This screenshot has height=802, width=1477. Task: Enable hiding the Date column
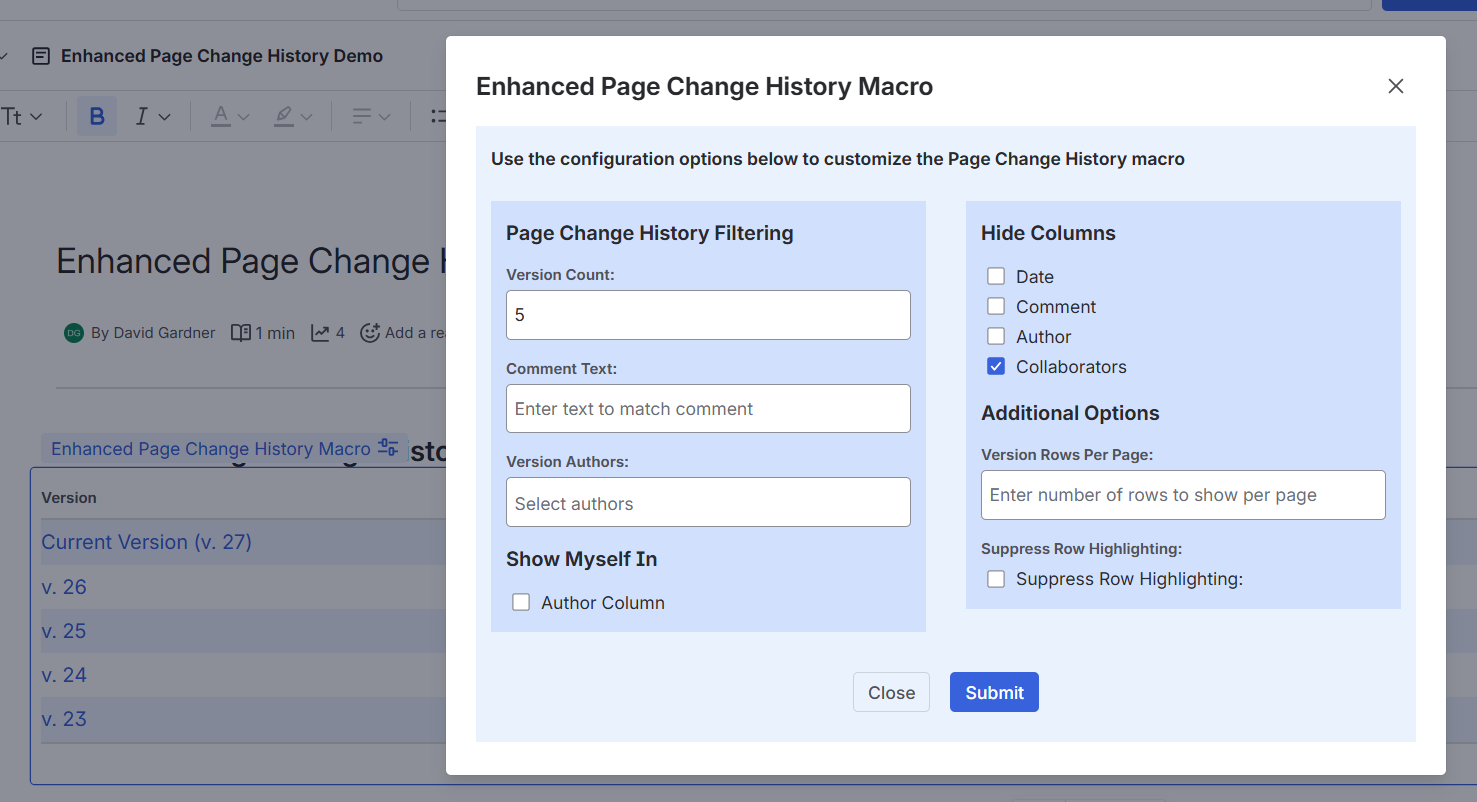click(996, 277)
